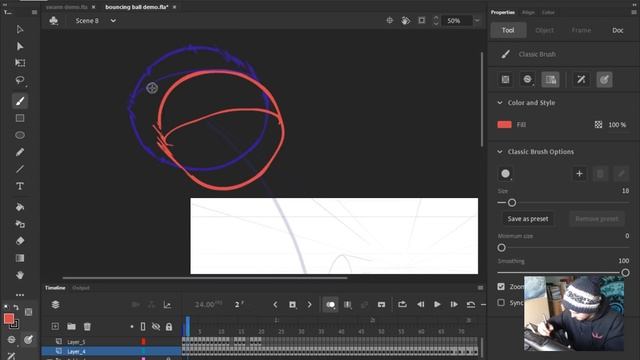
Task: Adjust the Minimum size slider handle
Action: tap(502, 248)
